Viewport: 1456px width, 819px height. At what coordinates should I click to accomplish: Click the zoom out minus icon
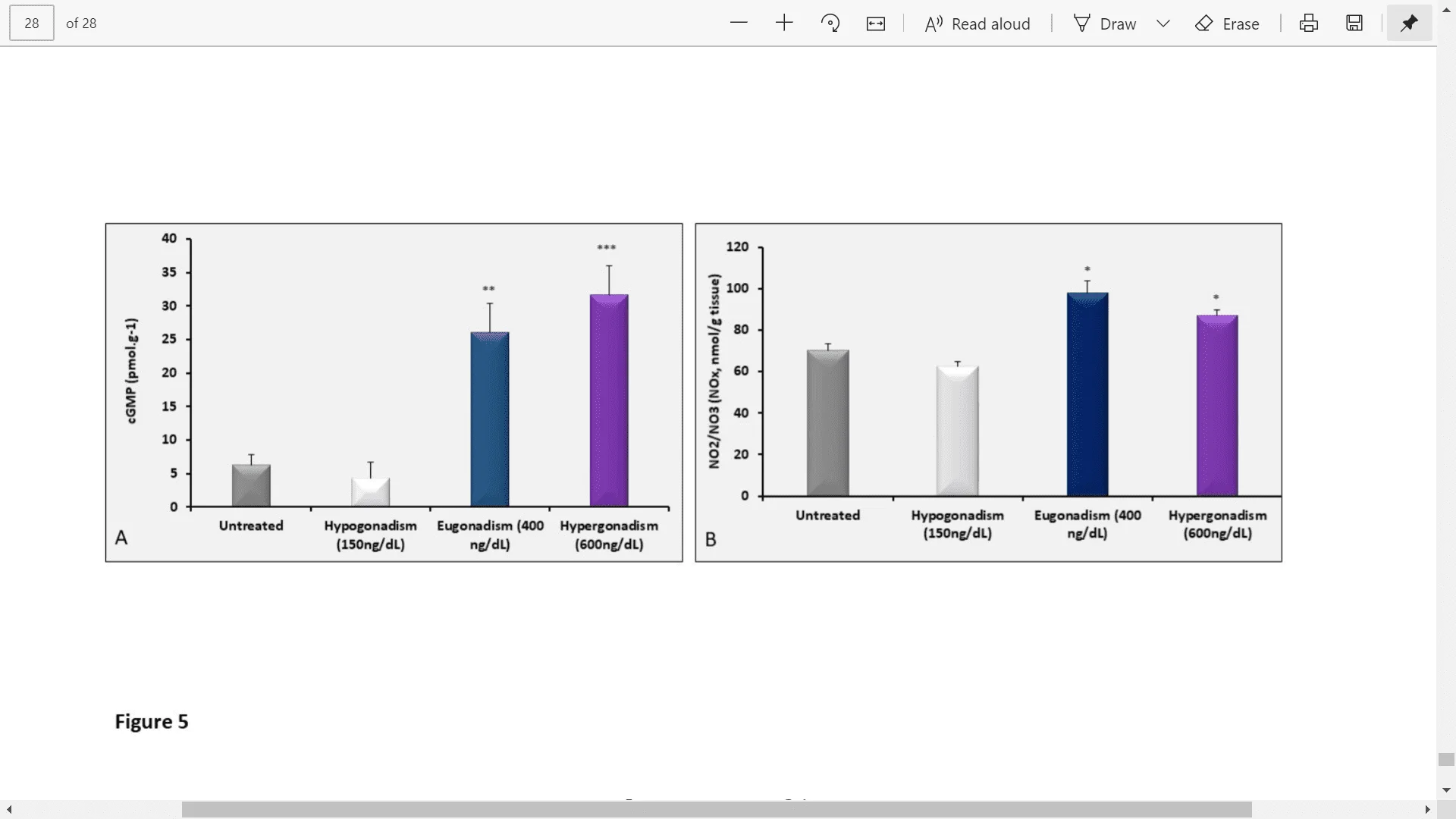[x=738, y=22]
